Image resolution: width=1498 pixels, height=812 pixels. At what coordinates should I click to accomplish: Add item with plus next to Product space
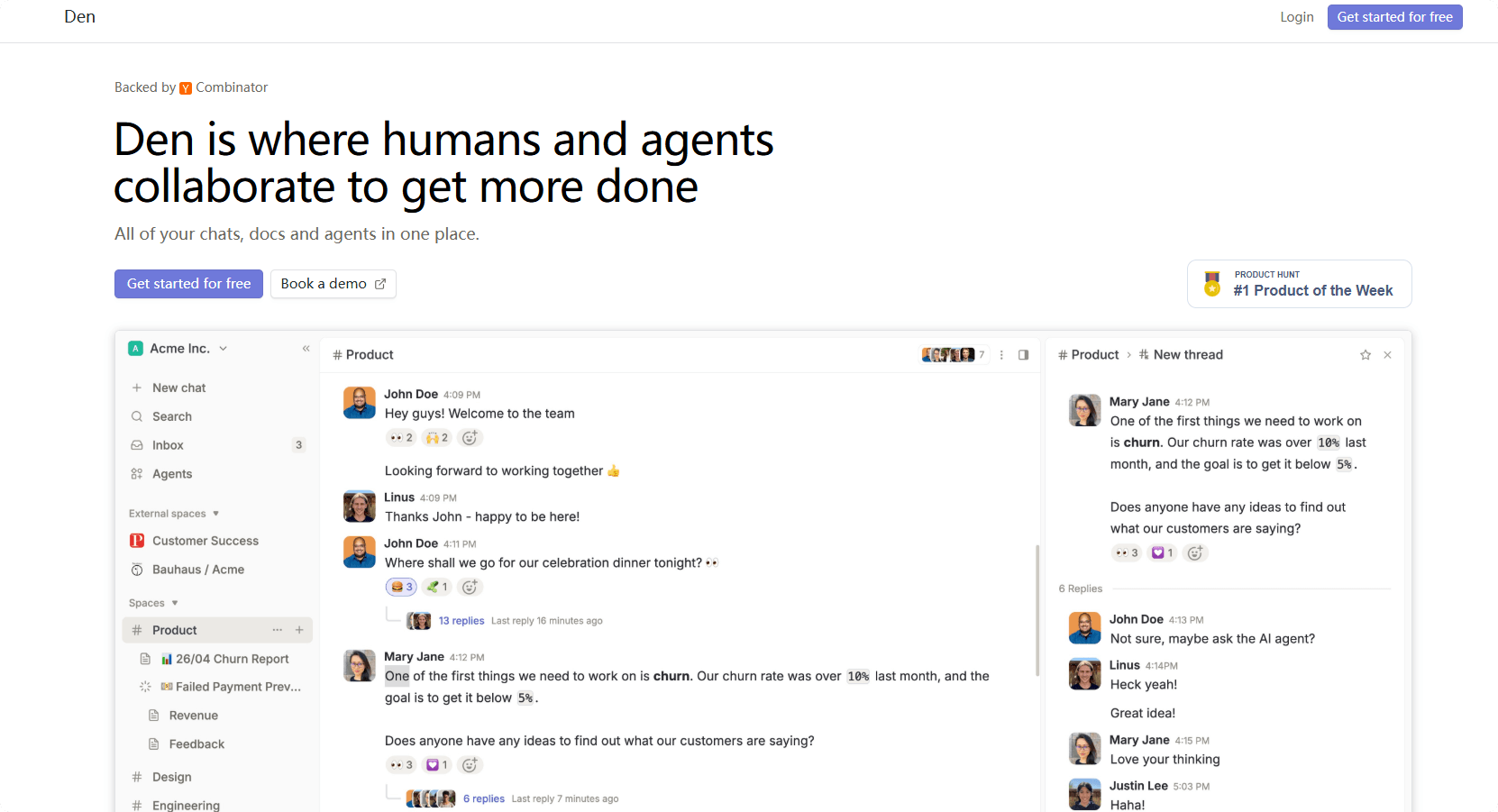tap(299, 630)
